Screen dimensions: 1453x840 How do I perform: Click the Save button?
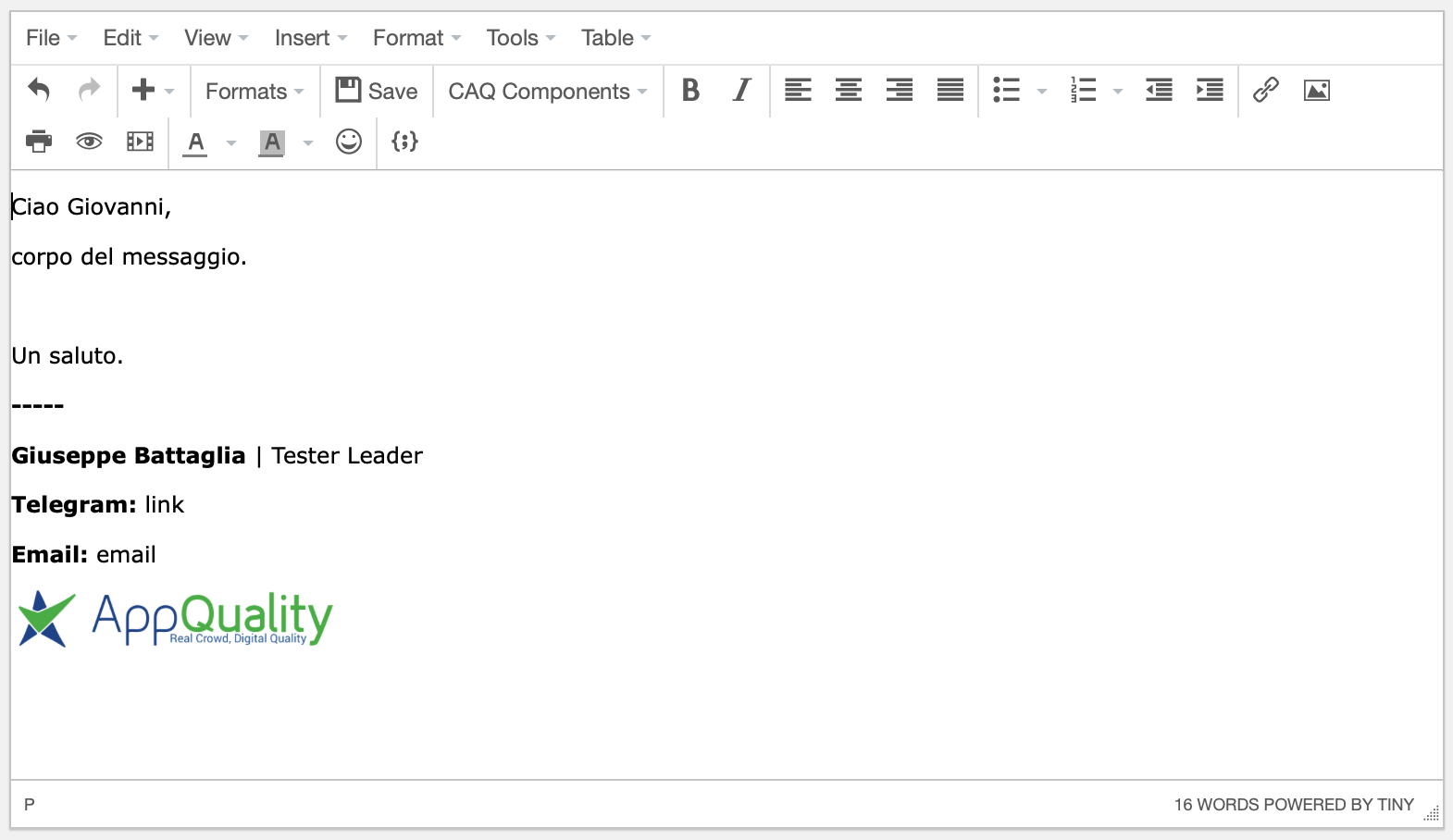[377, 91]
